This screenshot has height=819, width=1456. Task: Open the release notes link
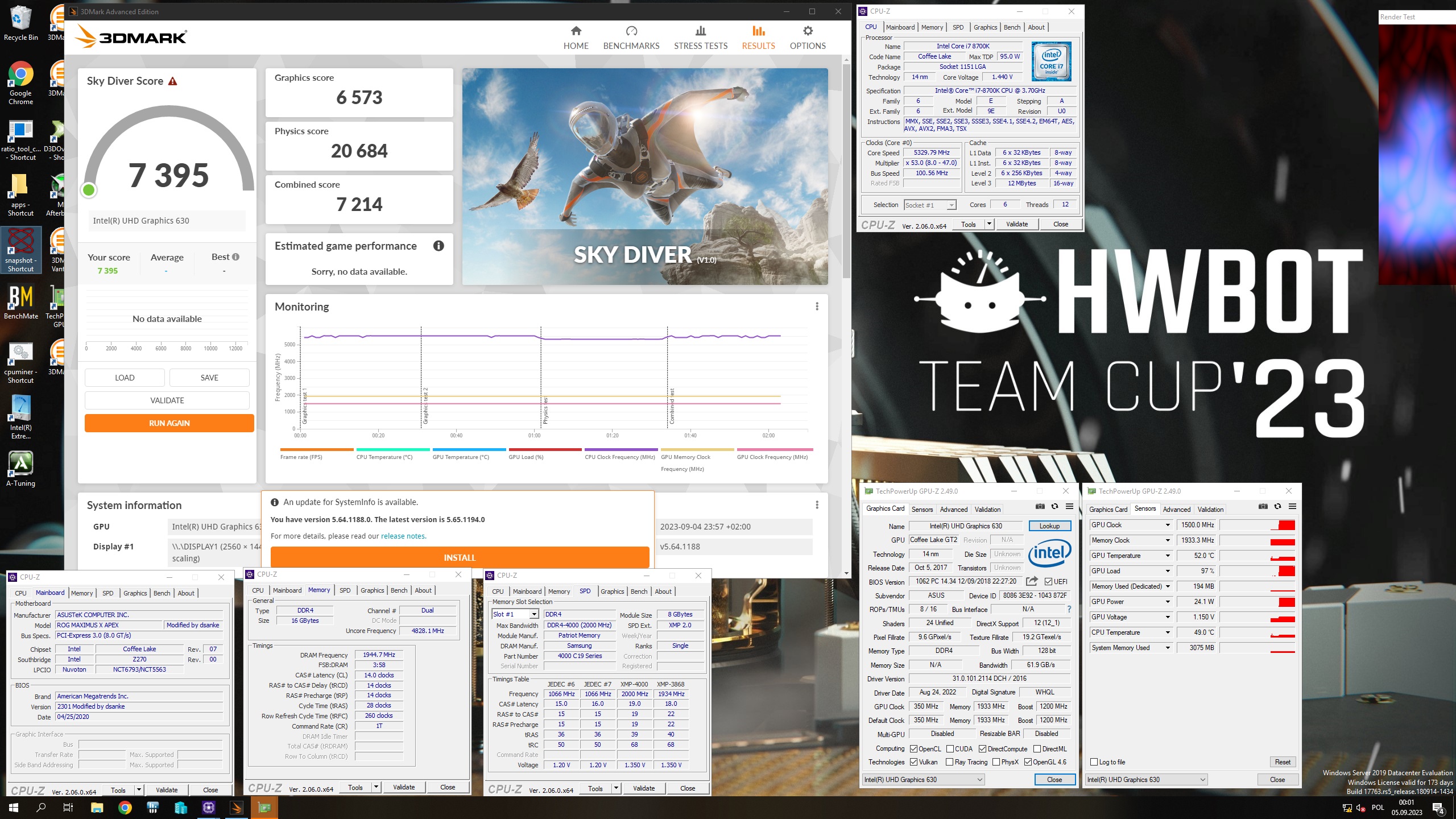403,536
